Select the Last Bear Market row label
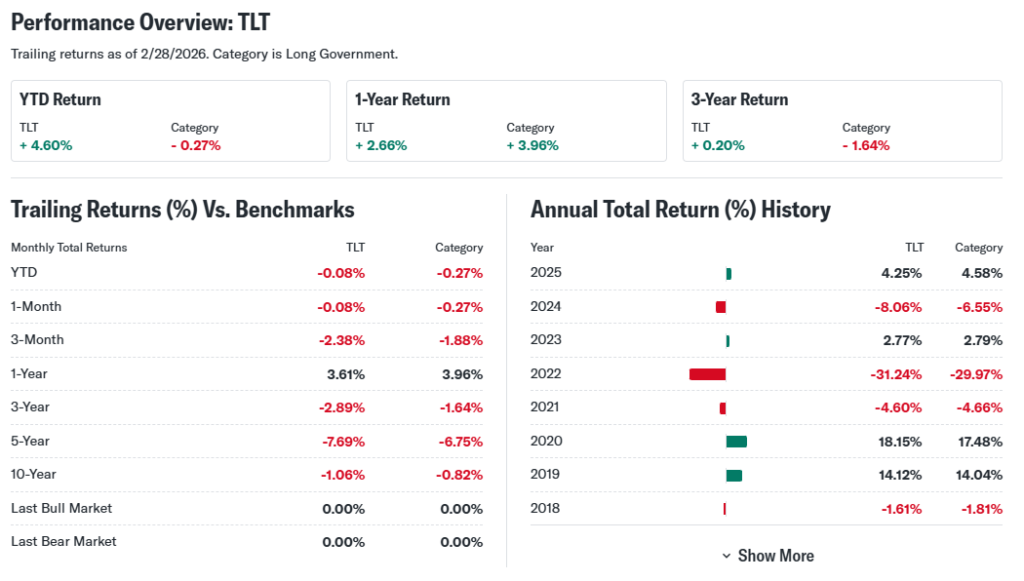 (63, 541)
